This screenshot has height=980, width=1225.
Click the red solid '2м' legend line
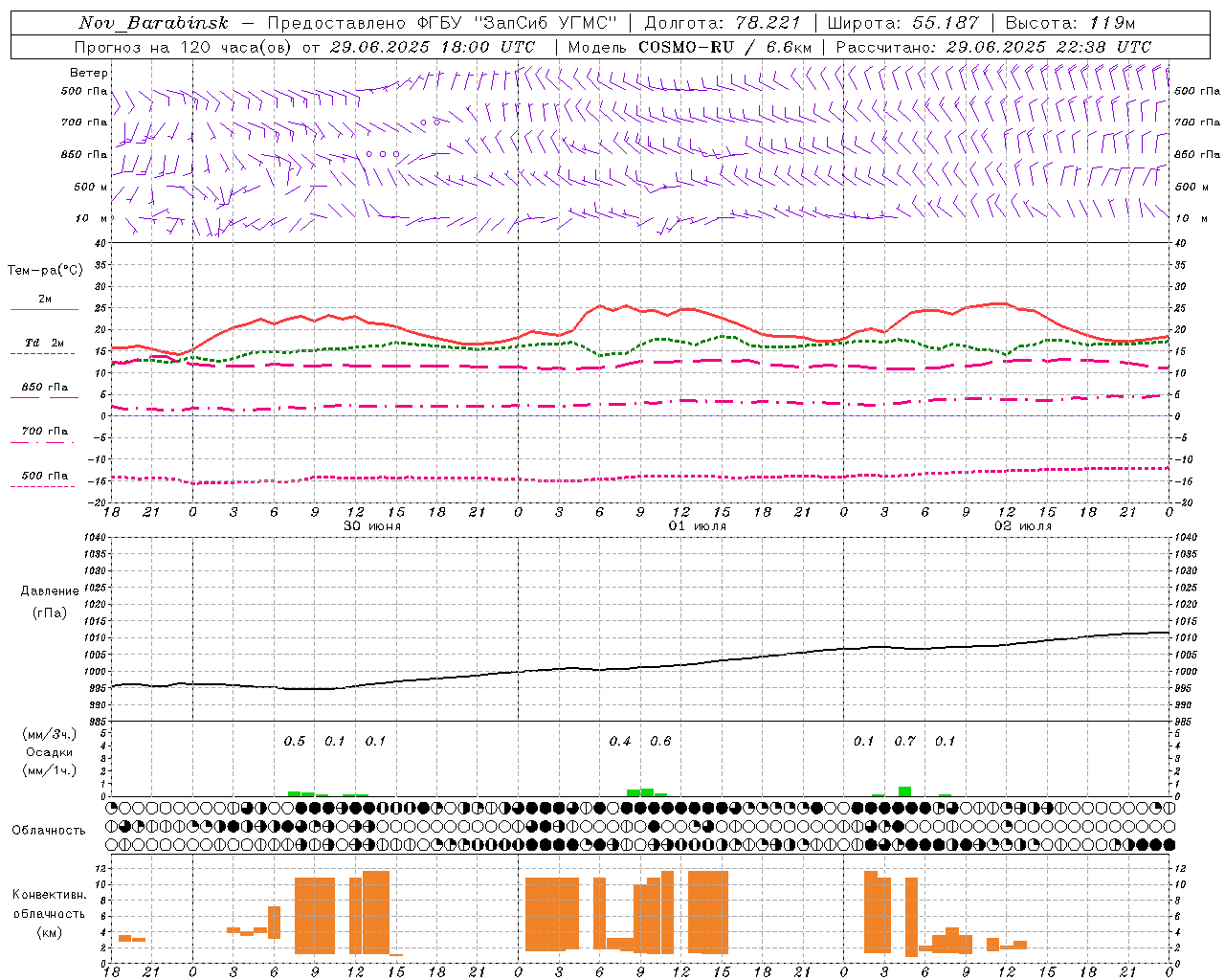pyautogui.click(x=44, y=310)
